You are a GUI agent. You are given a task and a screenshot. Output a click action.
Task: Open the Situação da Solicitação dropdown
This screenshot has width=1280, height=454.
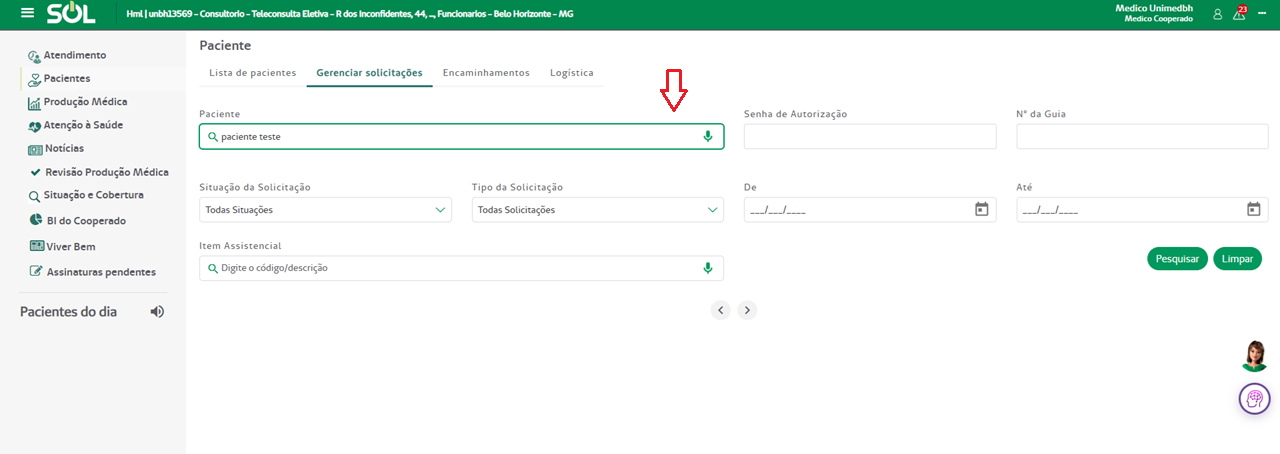pos(325,210)
